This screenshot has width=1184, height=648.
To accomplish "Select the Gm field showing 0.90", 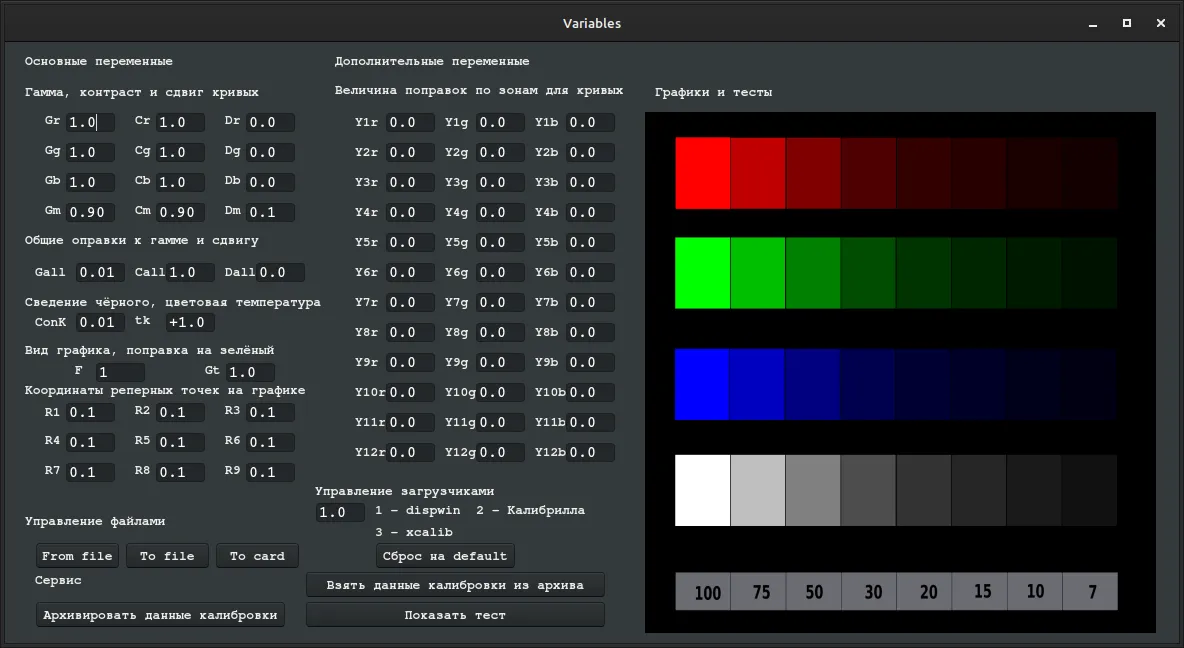I will coord(91,212).
